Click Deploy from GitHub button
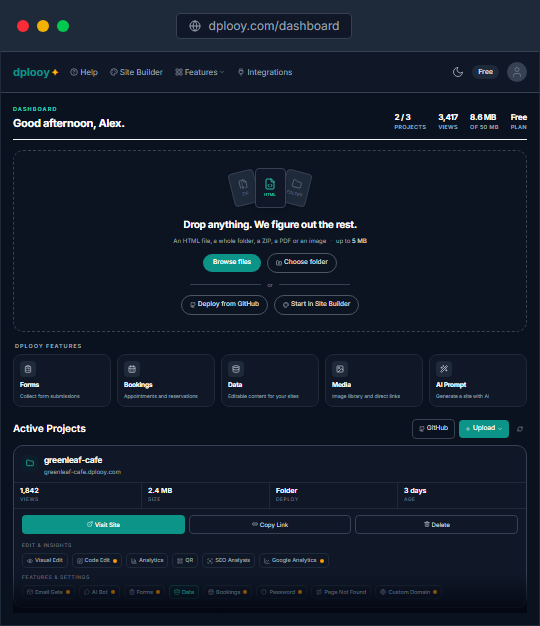The height and width of the screenshot is (626, 540). [x=224, y=304]
